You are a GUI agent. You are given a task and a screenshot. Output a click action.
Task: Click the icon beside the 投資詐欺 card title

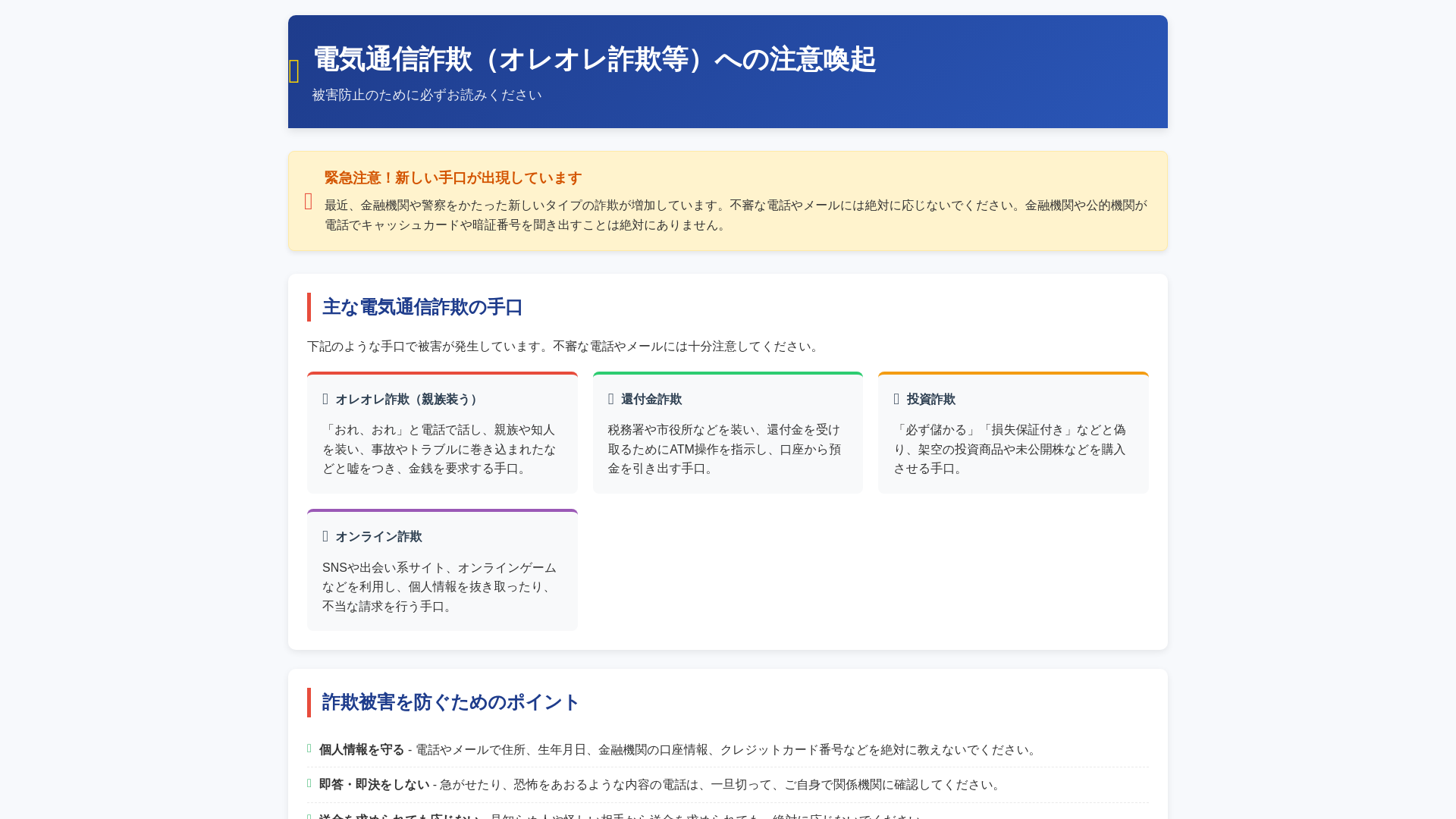pos(896,399)
